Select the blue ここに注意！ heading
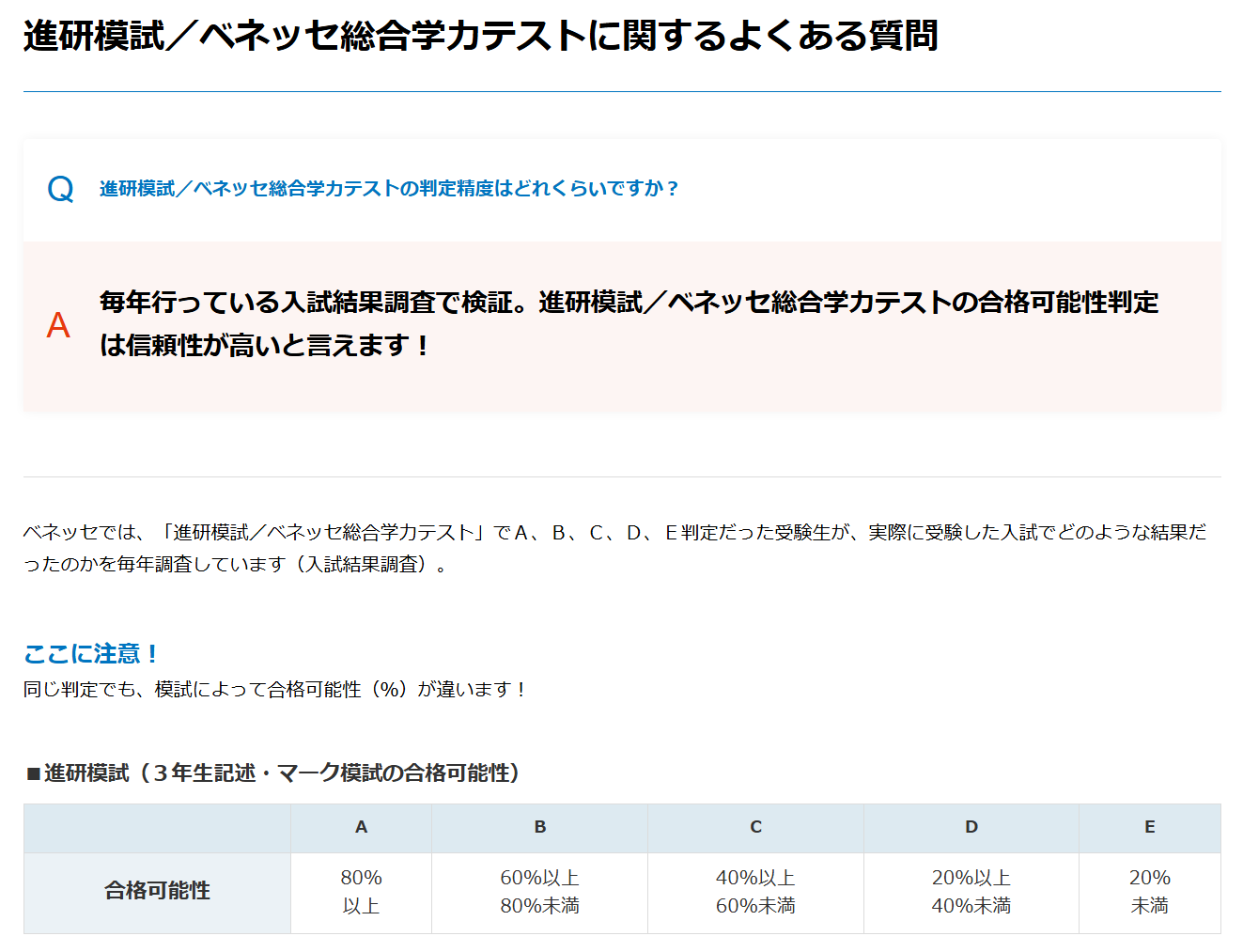The width and height of the screenshot is (1243, 952). click(x=90, y=653)
